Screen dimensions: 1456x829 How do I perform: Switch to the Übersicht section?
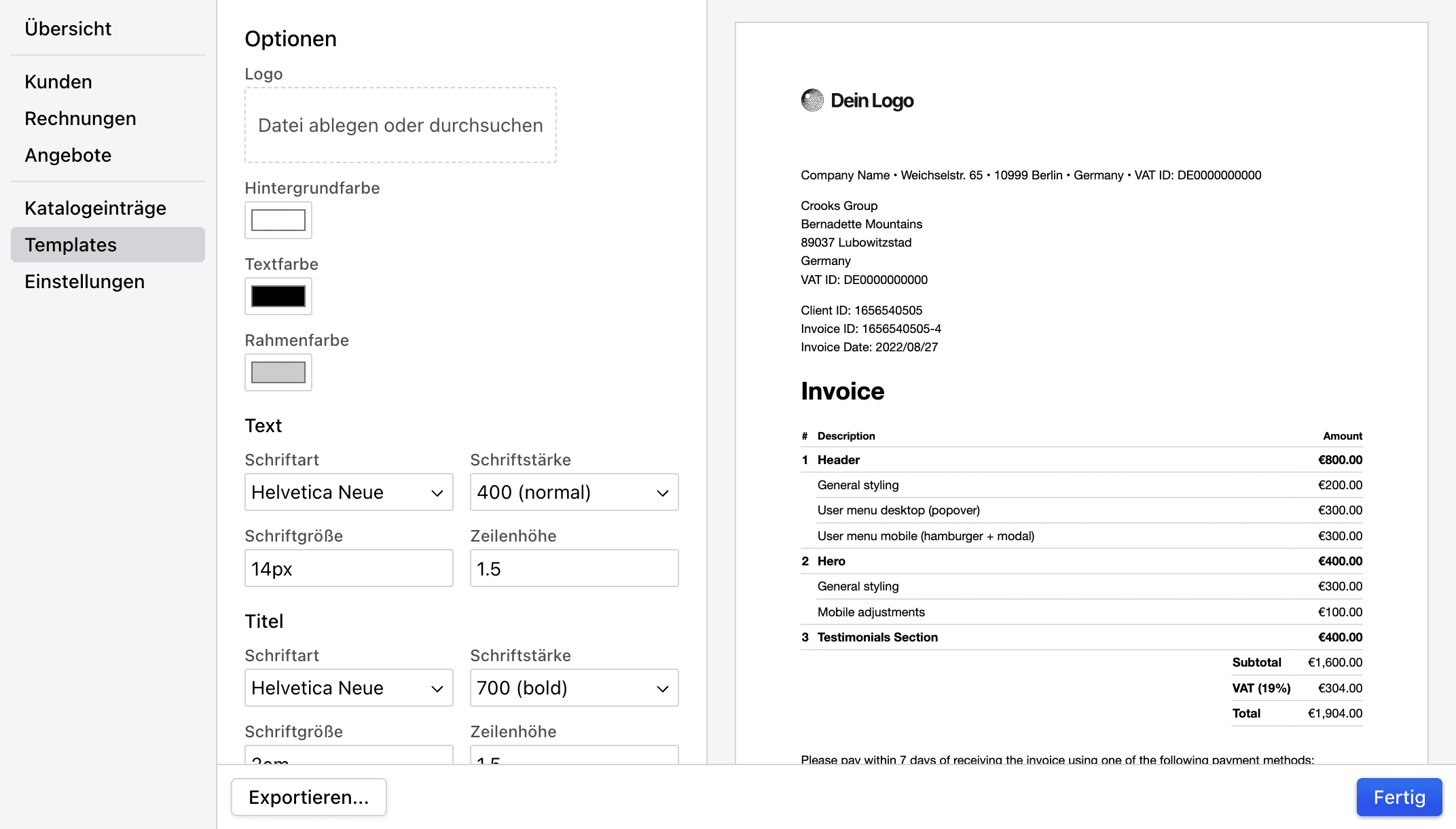pos(68,29)
